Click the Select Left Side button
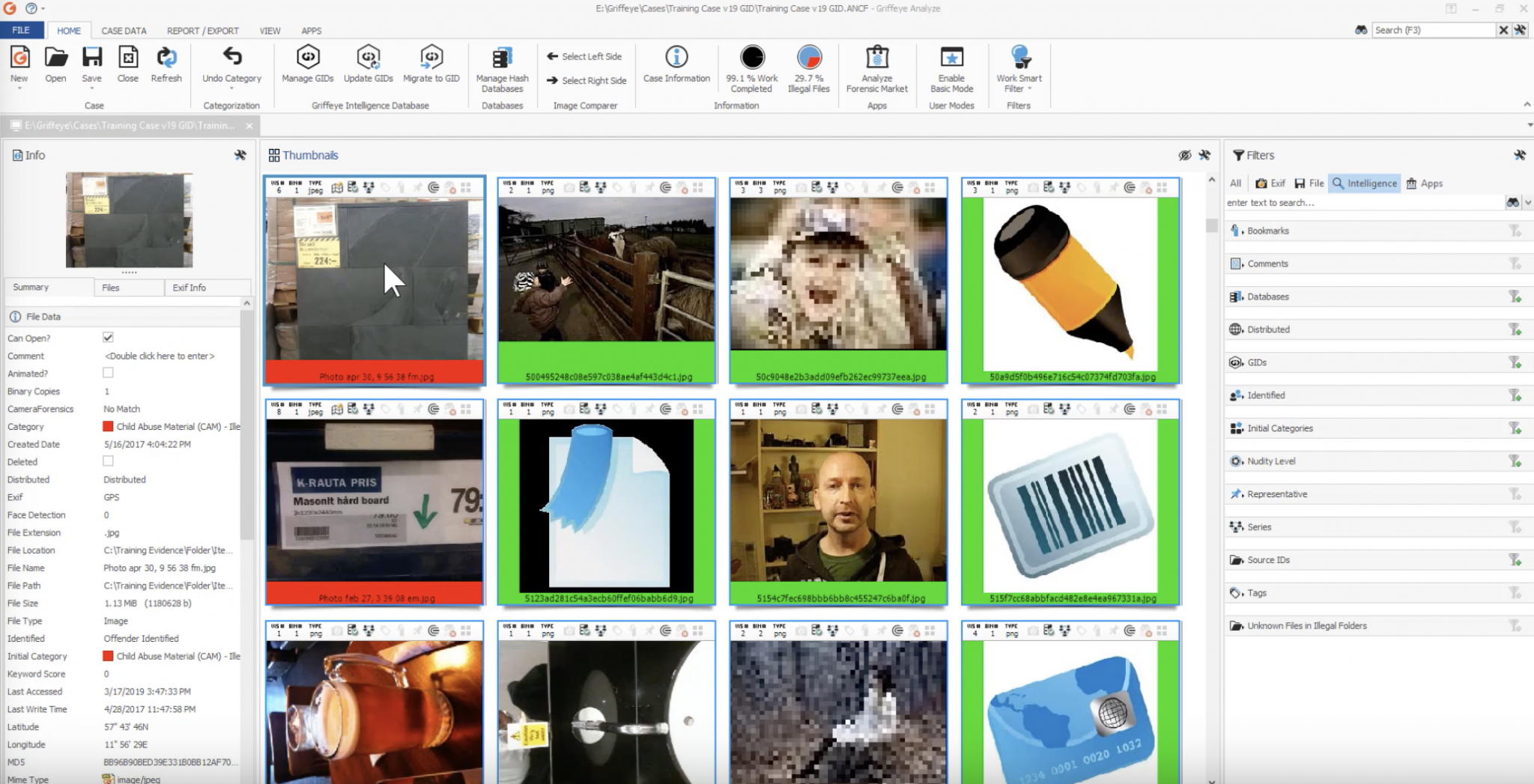 tap(586, 56)
